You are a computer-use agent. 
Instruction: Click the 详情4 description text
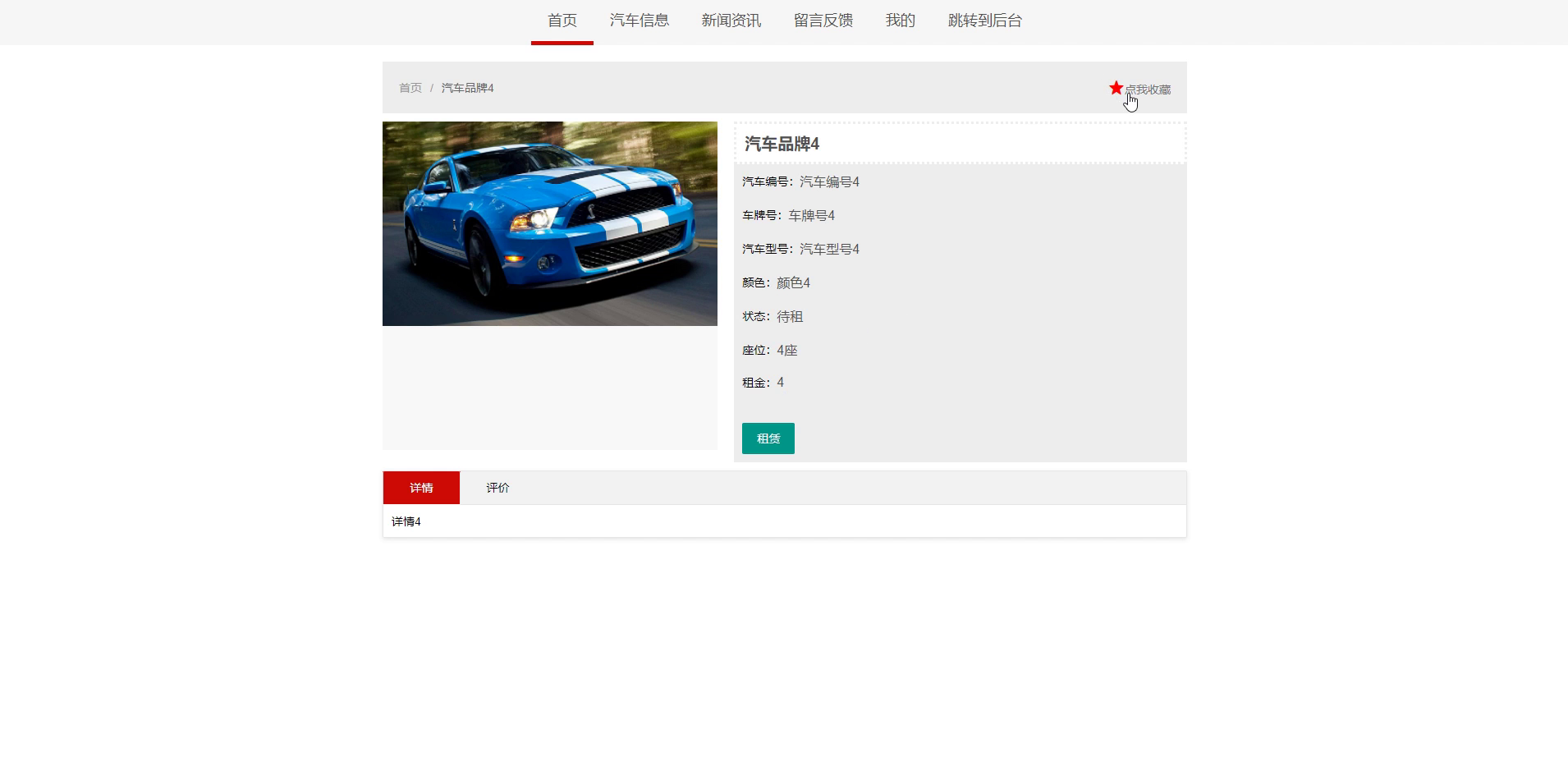coord(406,521)
